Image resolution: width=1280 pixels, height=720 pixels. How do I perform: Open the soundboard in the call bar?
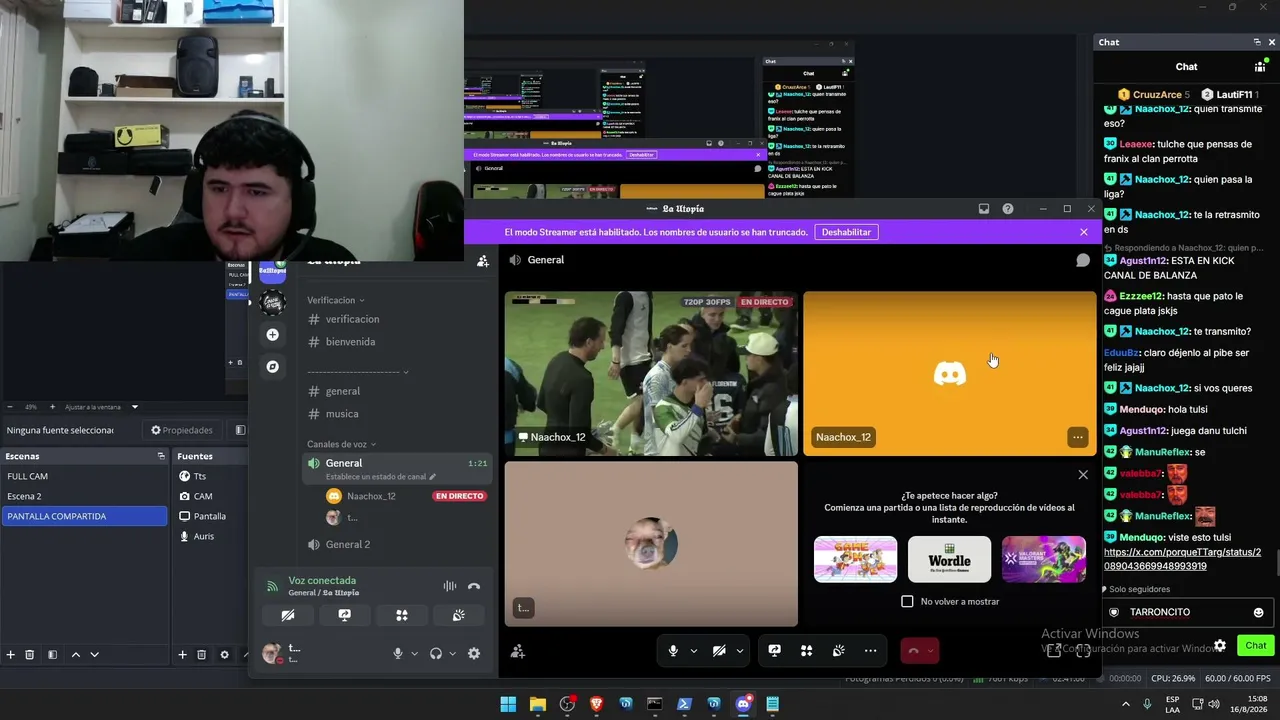(838, 651)
